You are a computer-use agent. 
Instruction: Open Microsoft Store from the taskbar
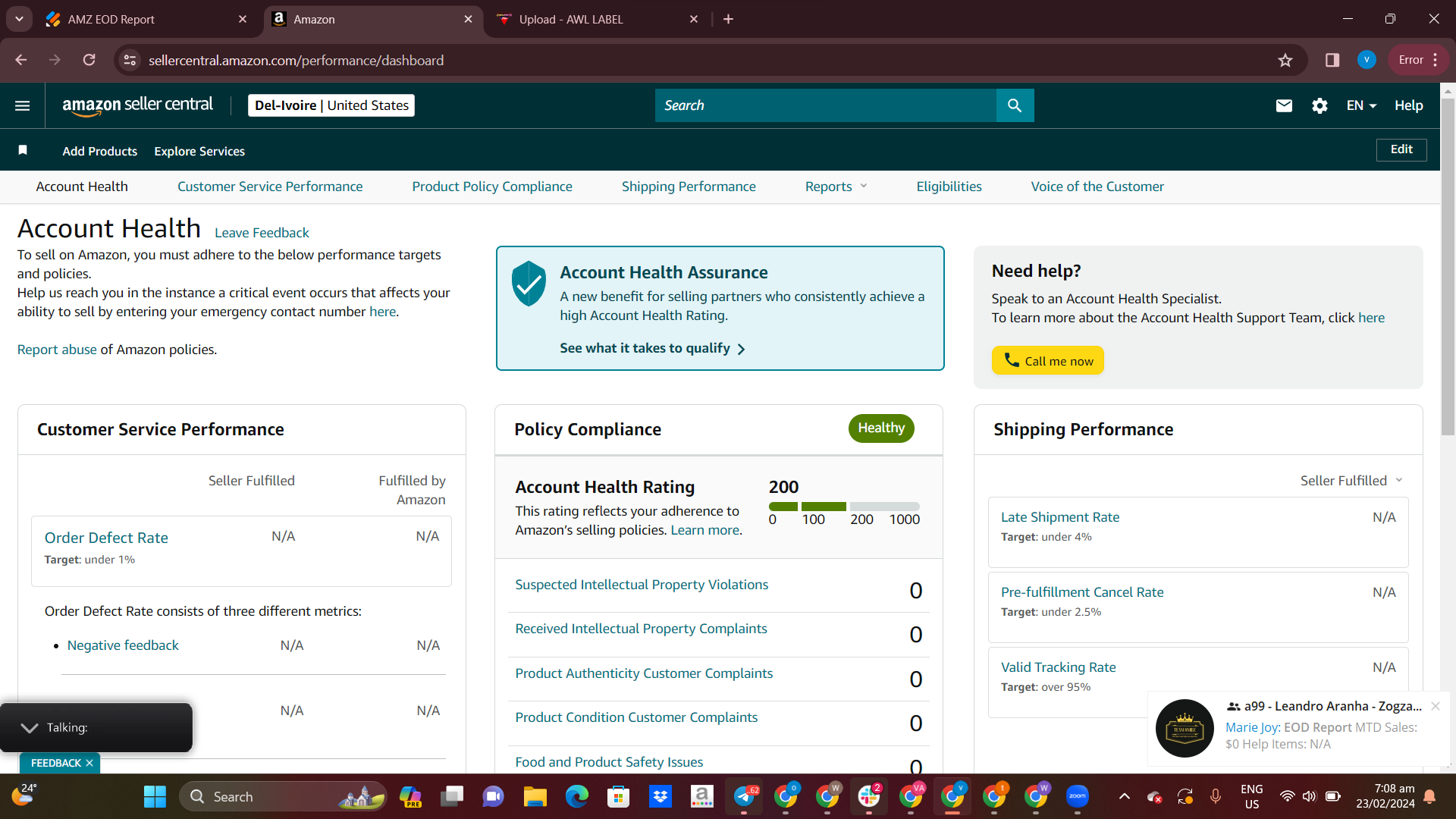click(x=619, y=797)
